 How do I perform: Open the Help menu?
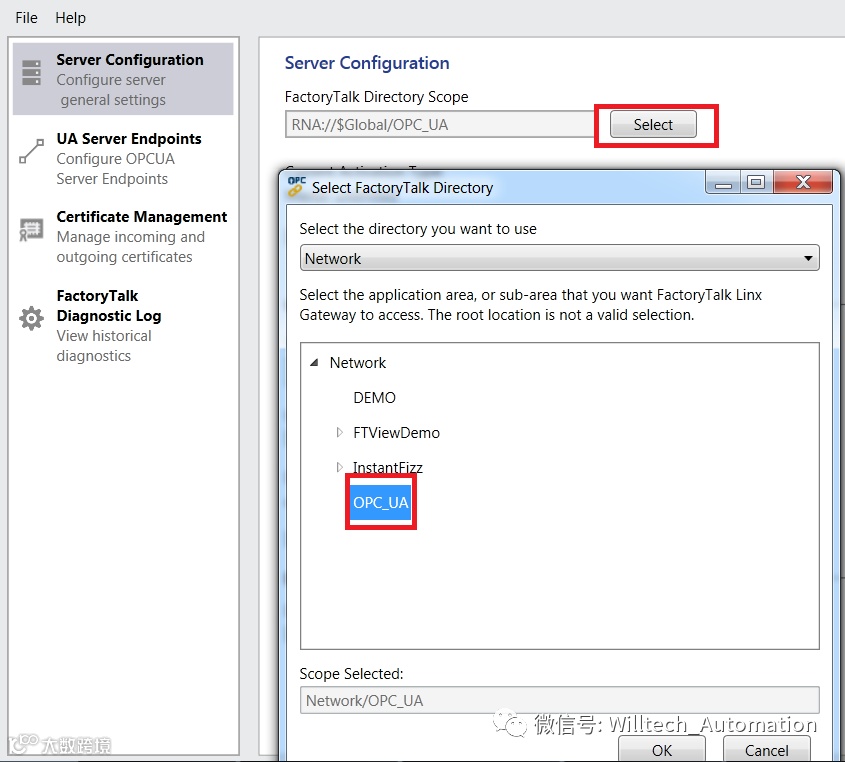70,18
